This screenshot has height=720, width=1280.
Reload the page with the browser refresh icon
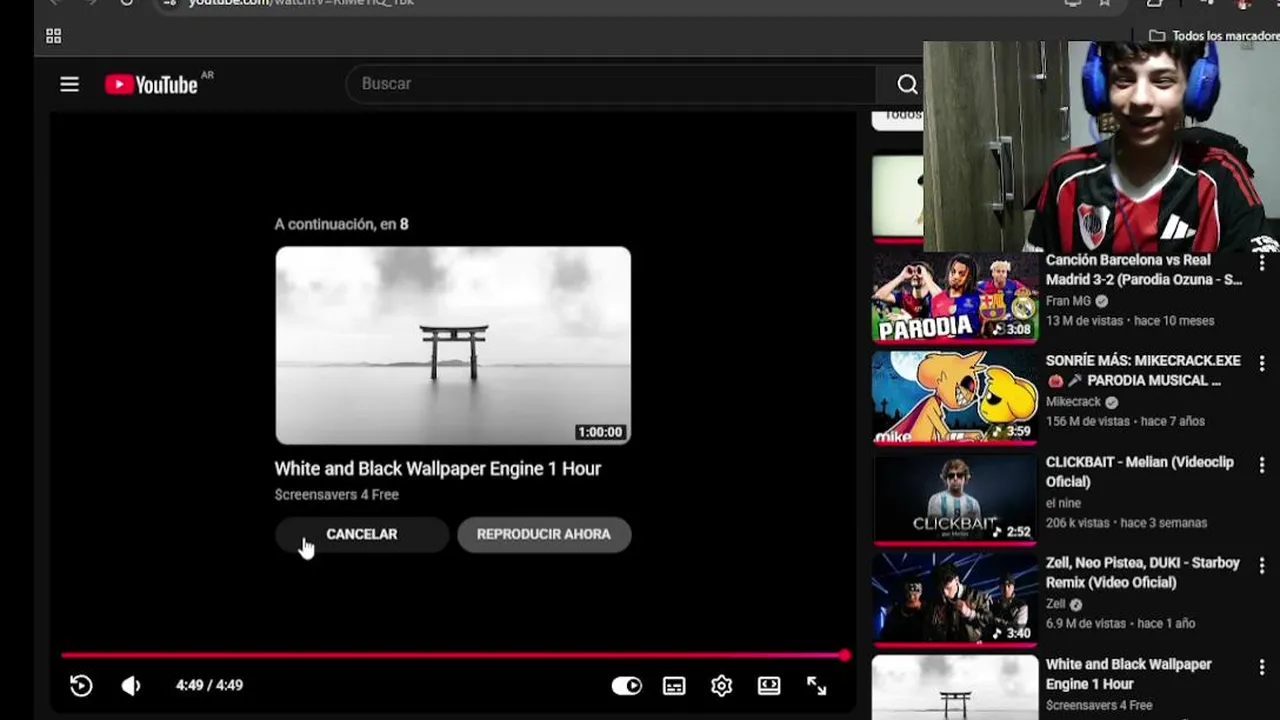pos(126,3)
